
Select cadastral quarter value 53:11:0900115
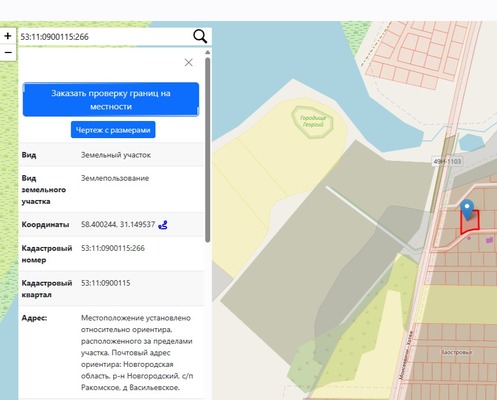(106, 283)
